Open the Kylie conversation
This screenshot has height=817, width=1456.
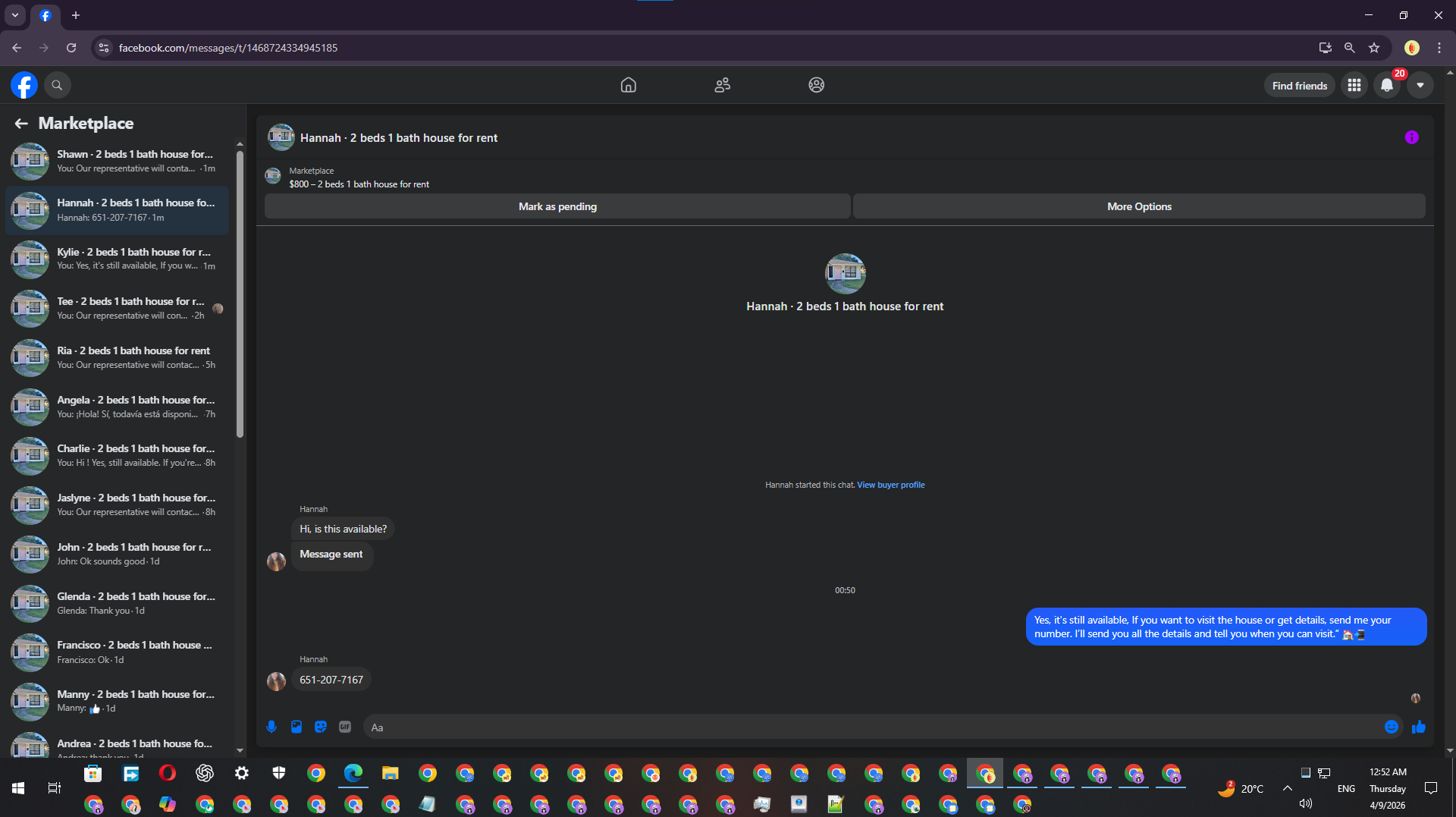[x=118, y=259]
